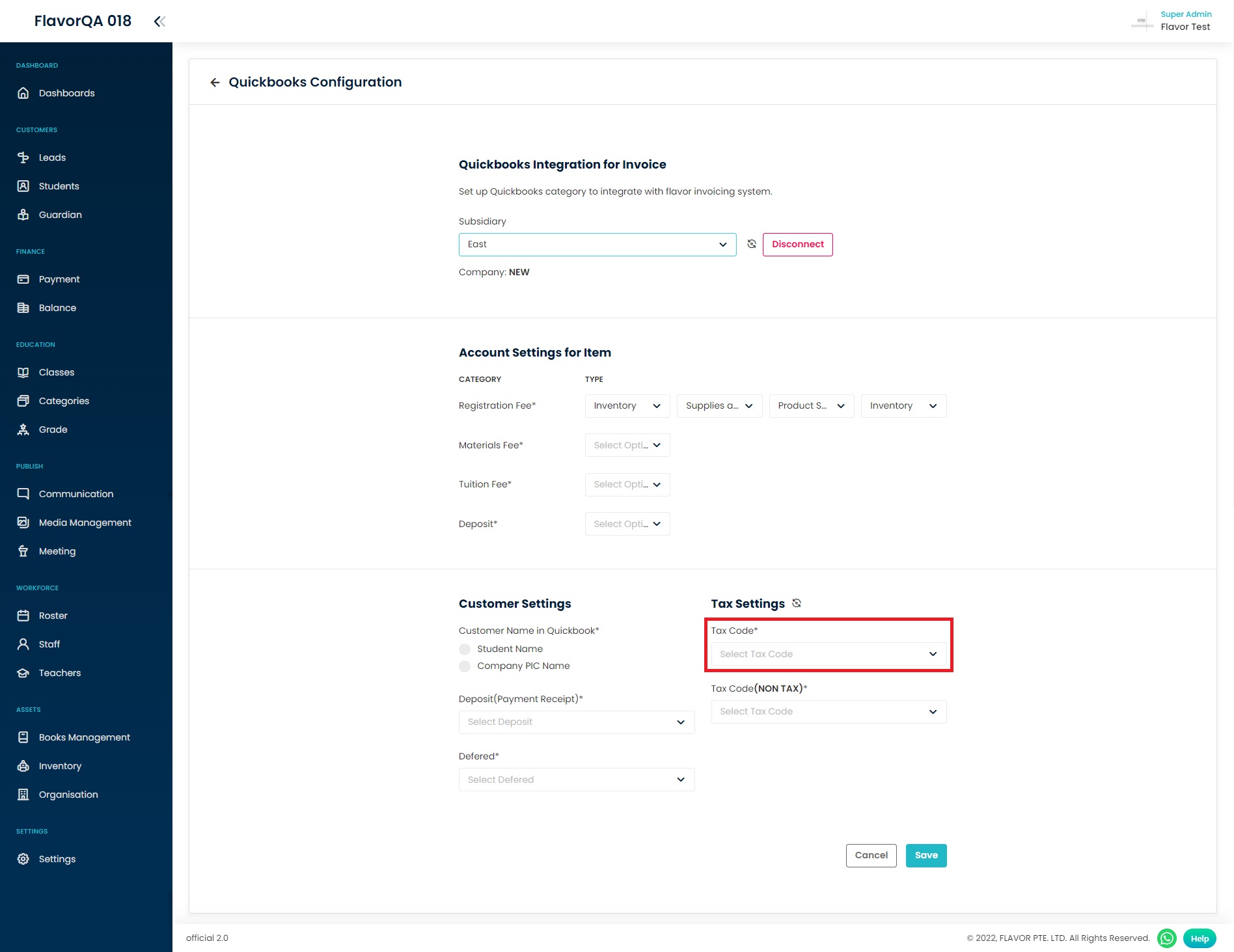
Task: Click the Save button
Action: tap(926, 856)
